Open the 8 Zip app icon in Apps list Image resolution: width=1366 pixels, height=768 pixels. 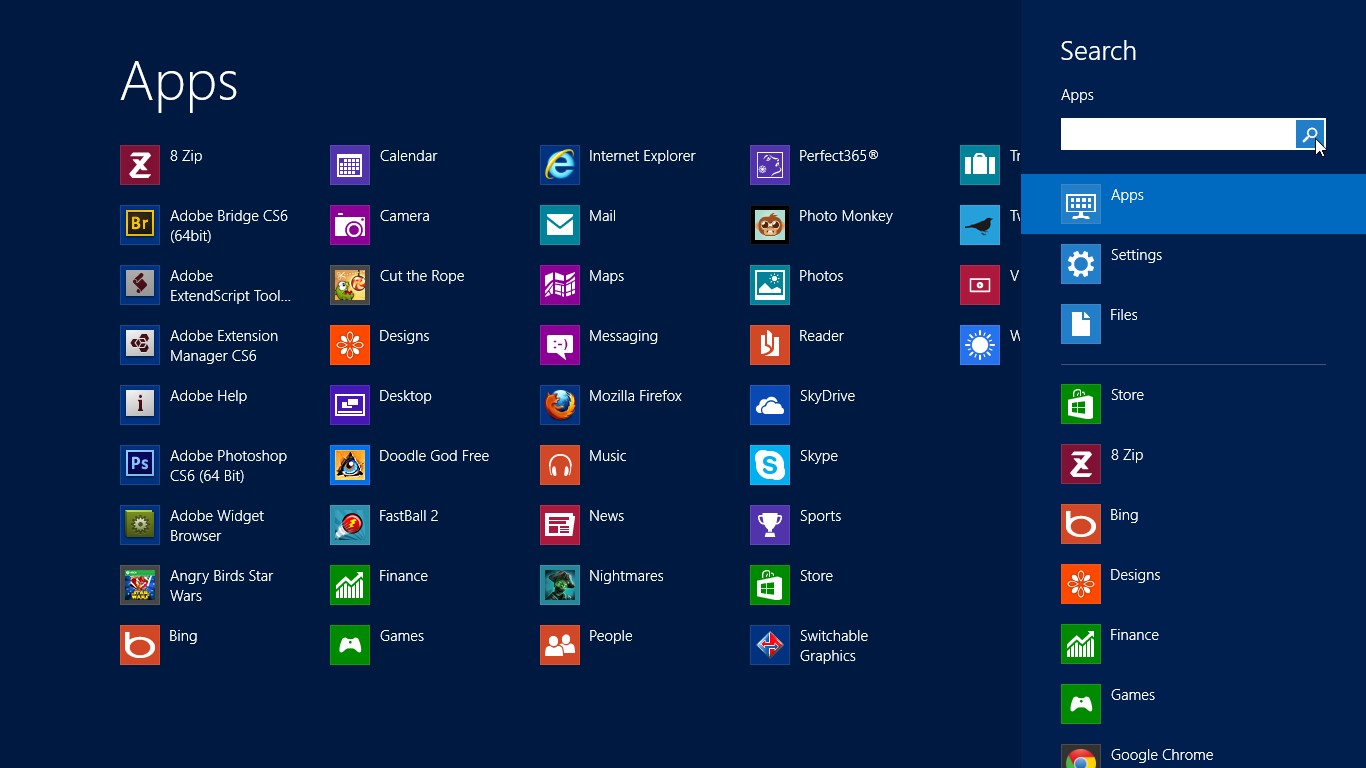coord(140,165)
